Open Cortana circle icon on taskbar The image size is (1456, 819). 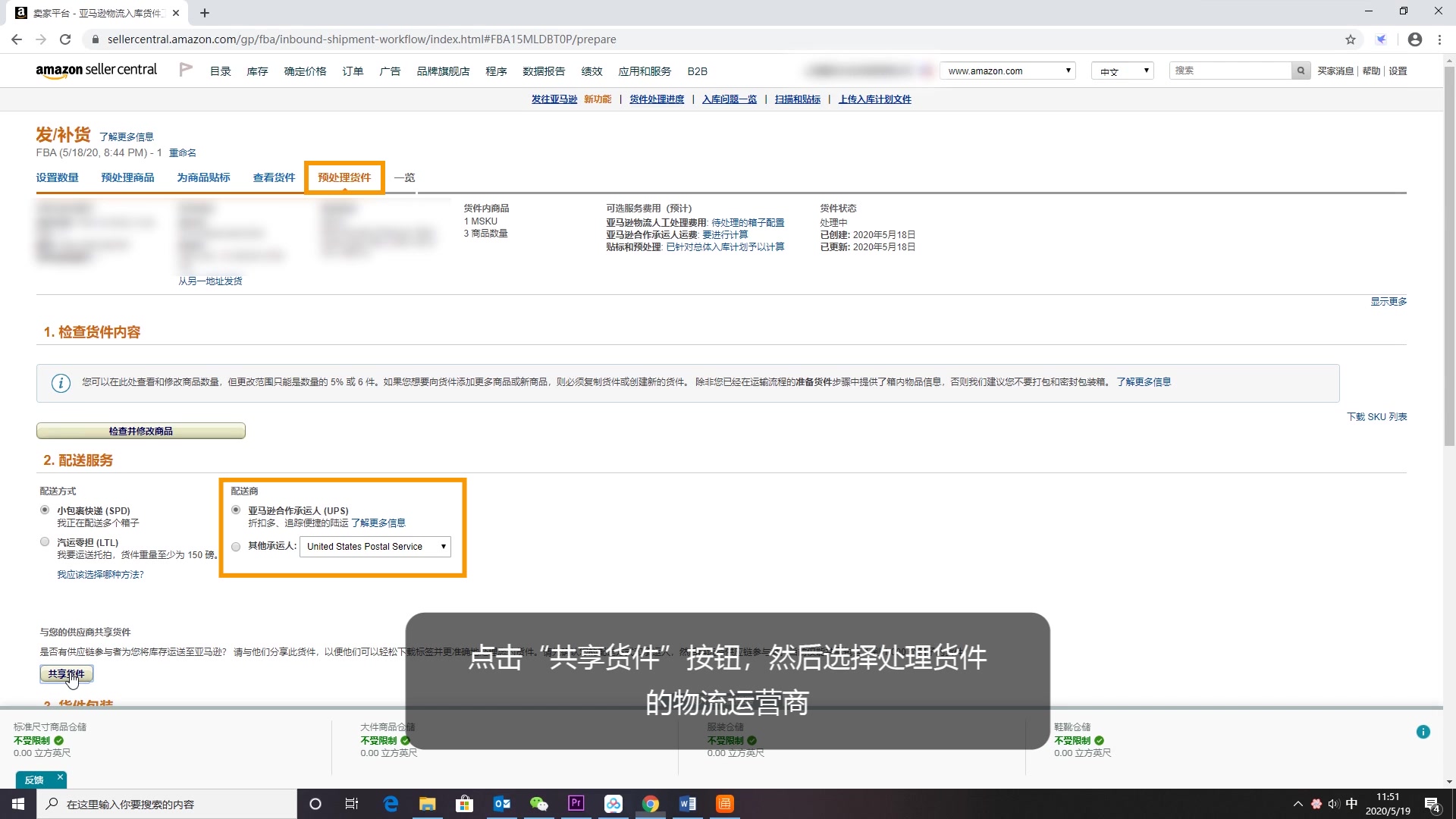[315, 804]
